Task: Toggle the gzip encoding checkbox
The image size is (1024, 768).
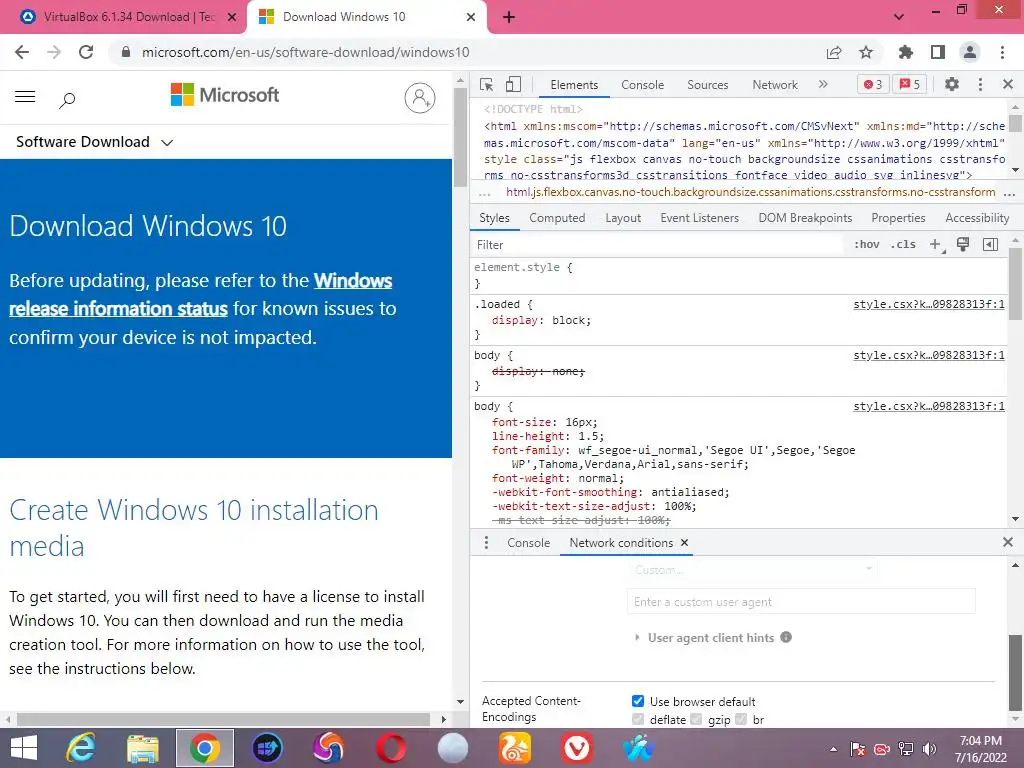Action: pos(696,719)
